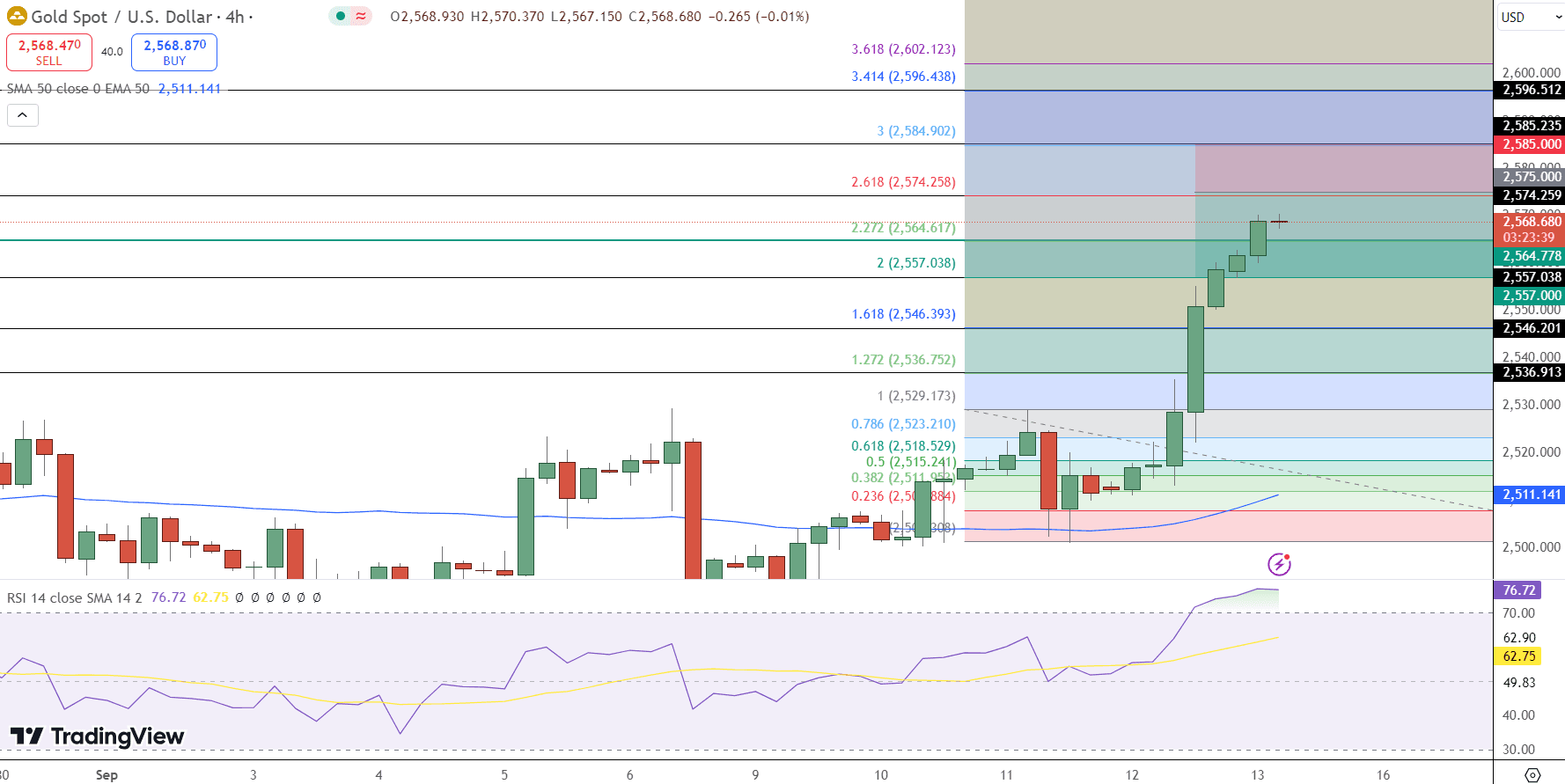Image resolution: width=1565 pixels, height=784 pixels.
Task: Open the purple lightning alert icon
Action: click(1279, 564)
